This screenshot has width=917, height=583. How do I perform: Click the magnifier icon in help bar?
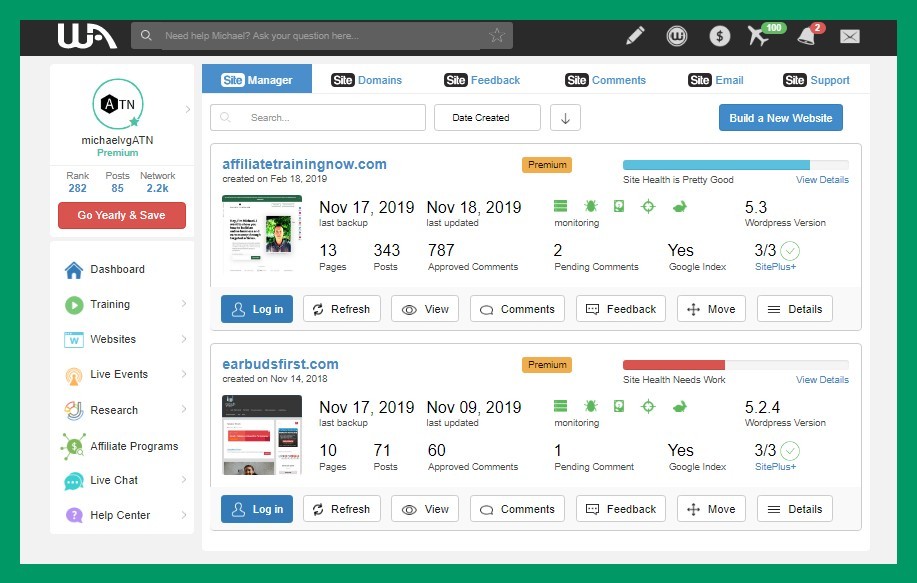click(x=146, y=35)
